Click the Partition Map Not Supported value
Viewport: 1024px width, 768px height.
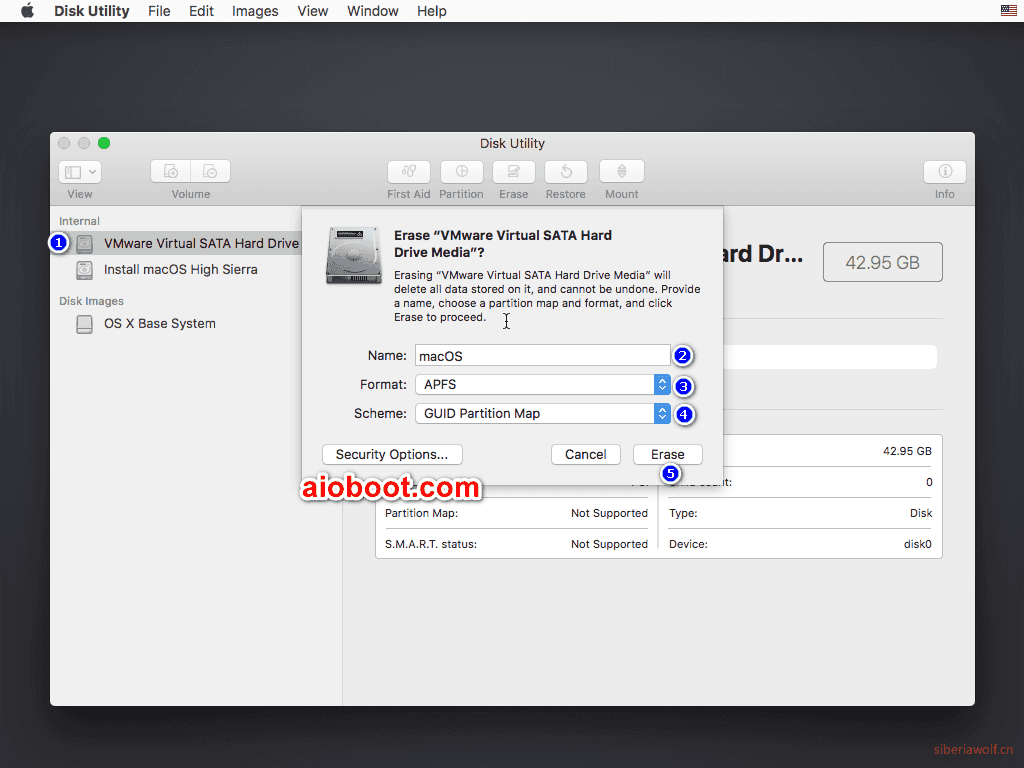609,513
